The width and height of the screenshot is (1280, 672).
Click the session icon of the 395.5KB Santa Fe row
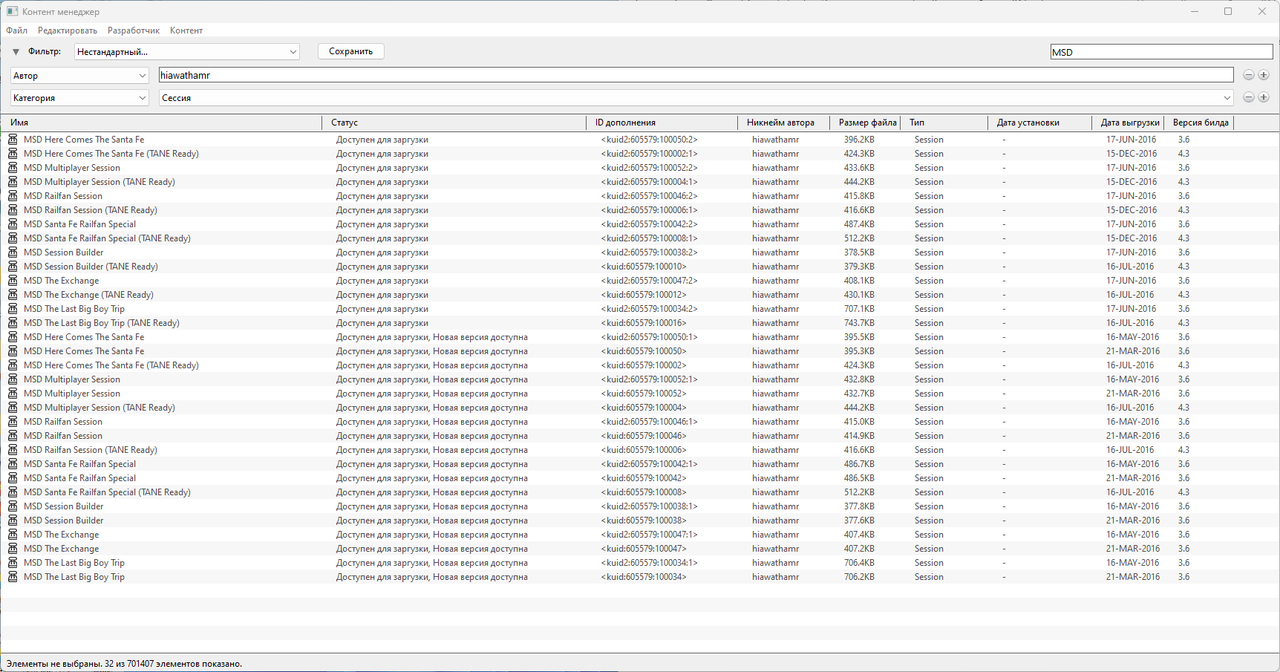(14, 337)
